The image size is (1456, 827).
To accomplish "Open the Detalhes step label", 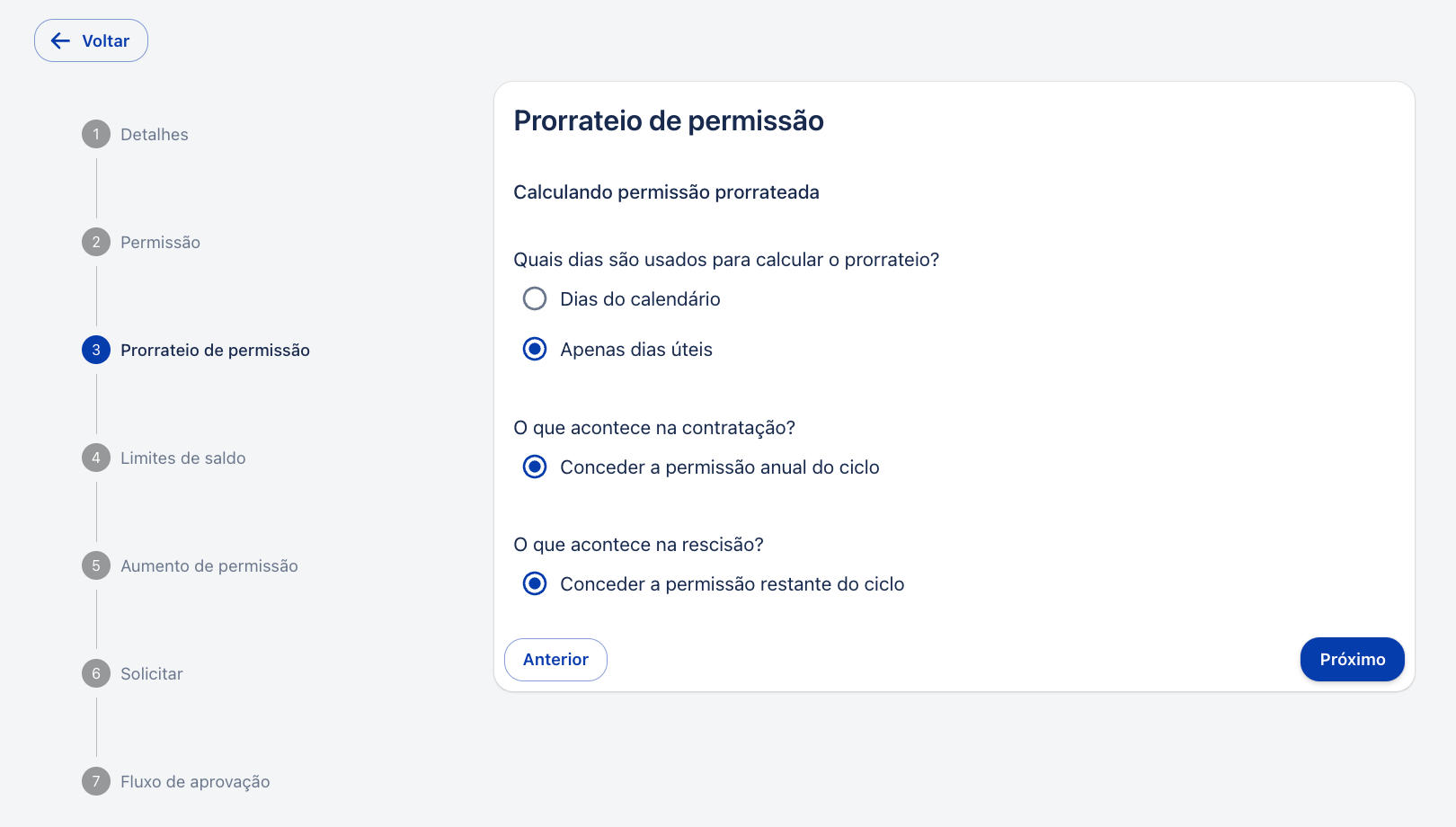I will coord(155,134).
